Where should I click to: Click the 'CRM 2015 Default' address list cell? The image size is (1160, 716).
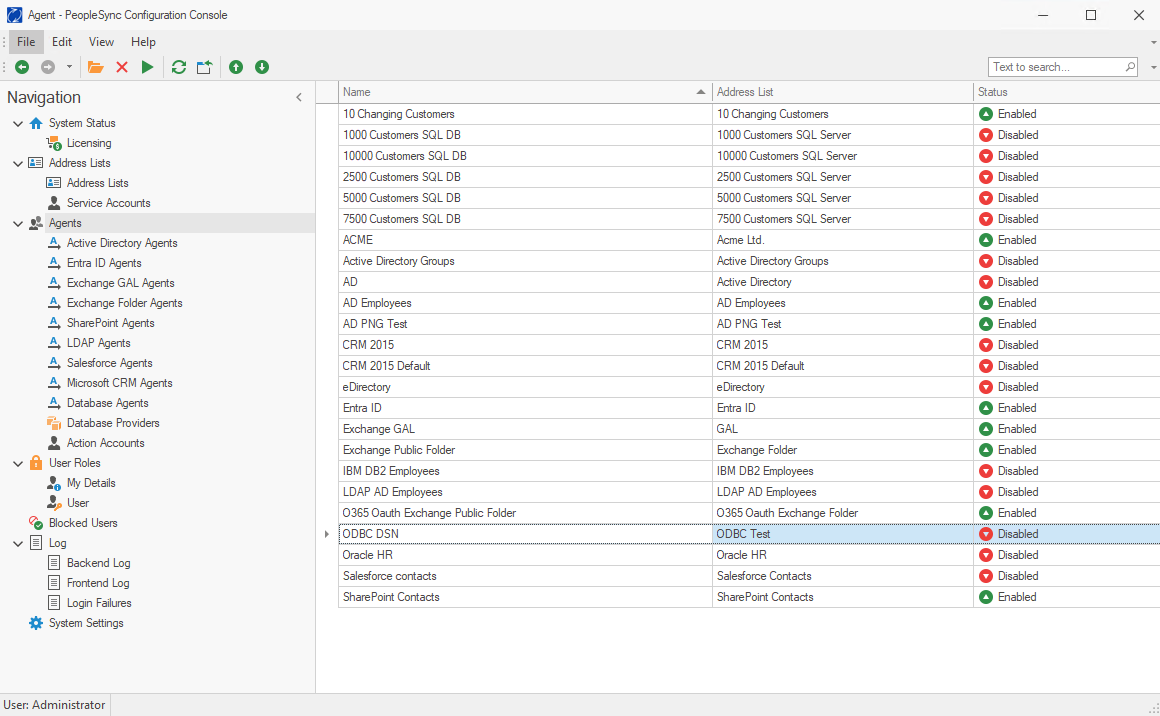tap(843, 366)
